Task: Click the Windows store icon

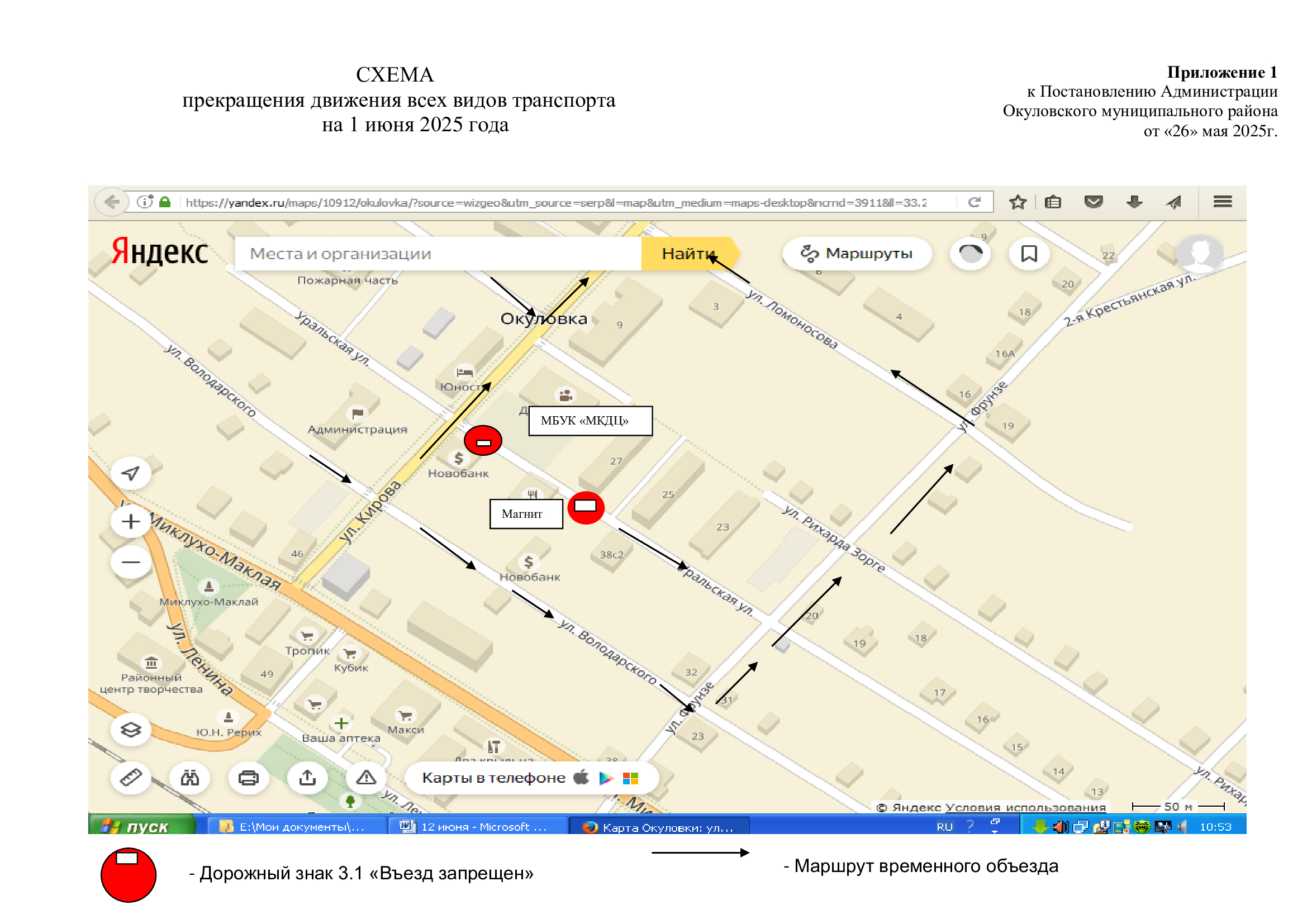Action: click(x=631, y=778)
